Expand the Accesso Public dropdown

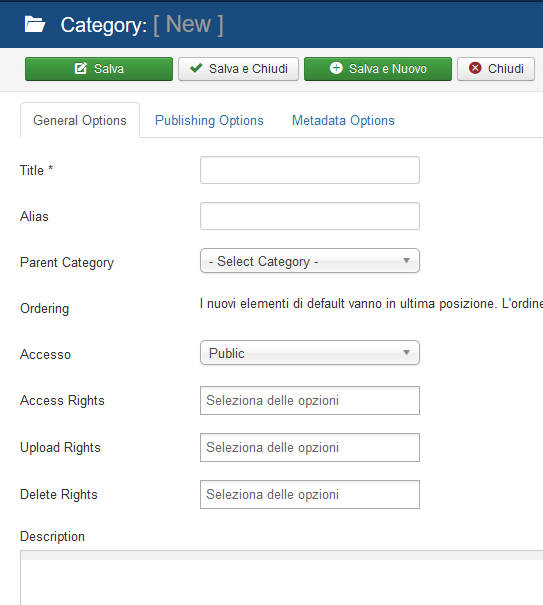[310, 353]
